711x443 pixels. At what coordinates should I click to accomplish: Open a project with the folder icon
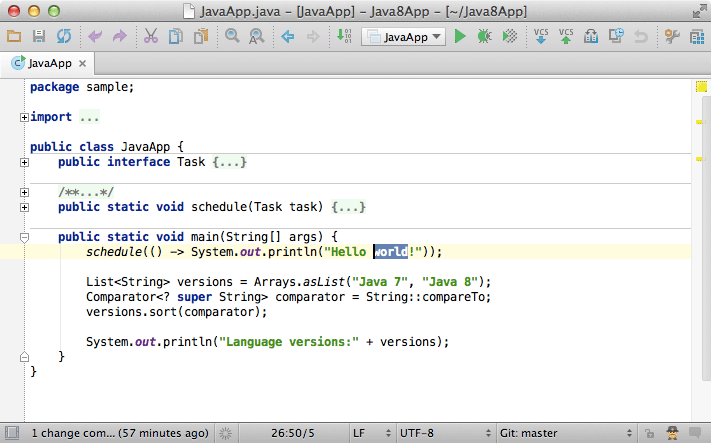[14, 36]
